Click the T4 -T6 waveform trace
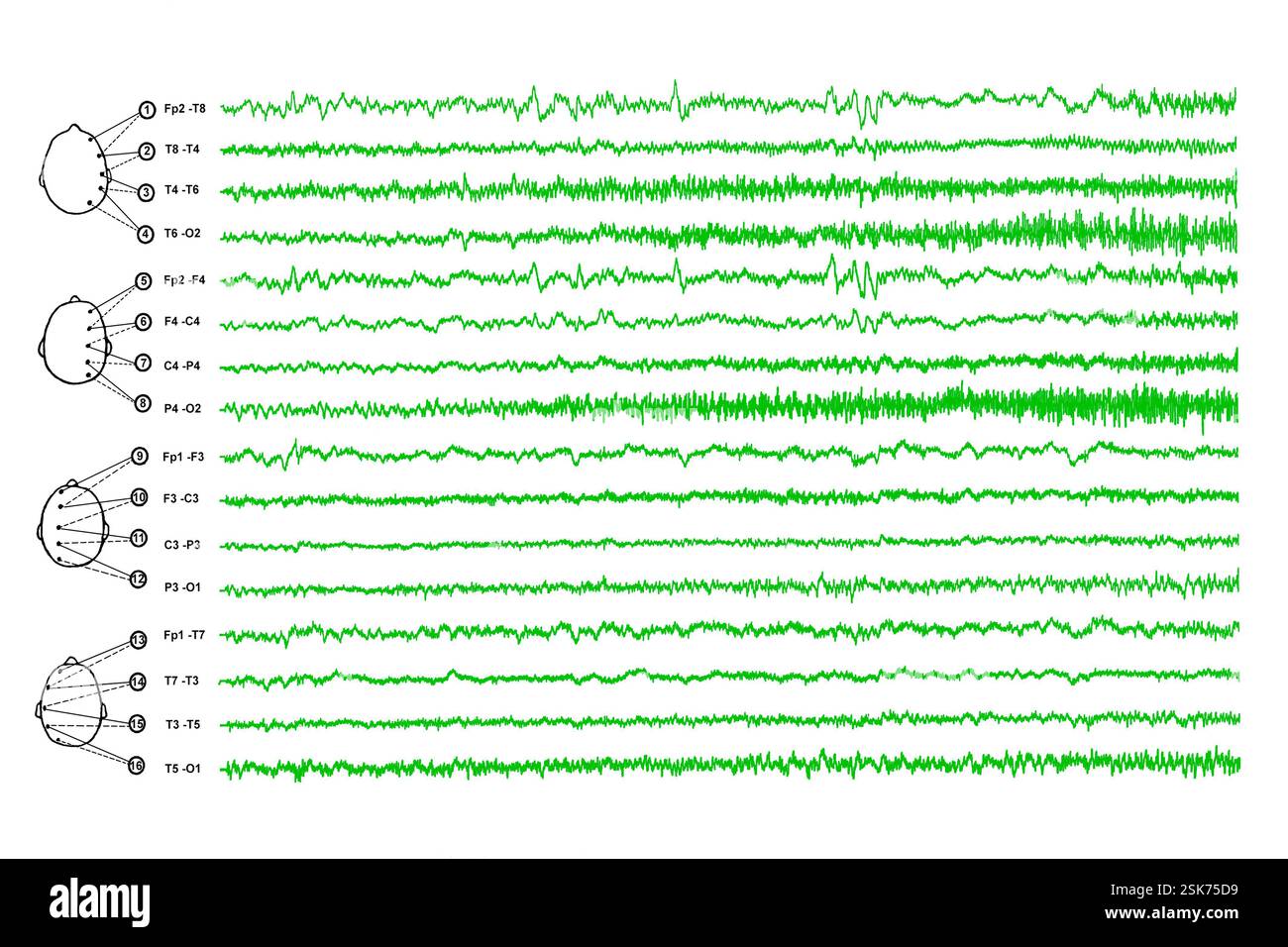The height and width of the screenshot is (947, 1288). (729, 188)
